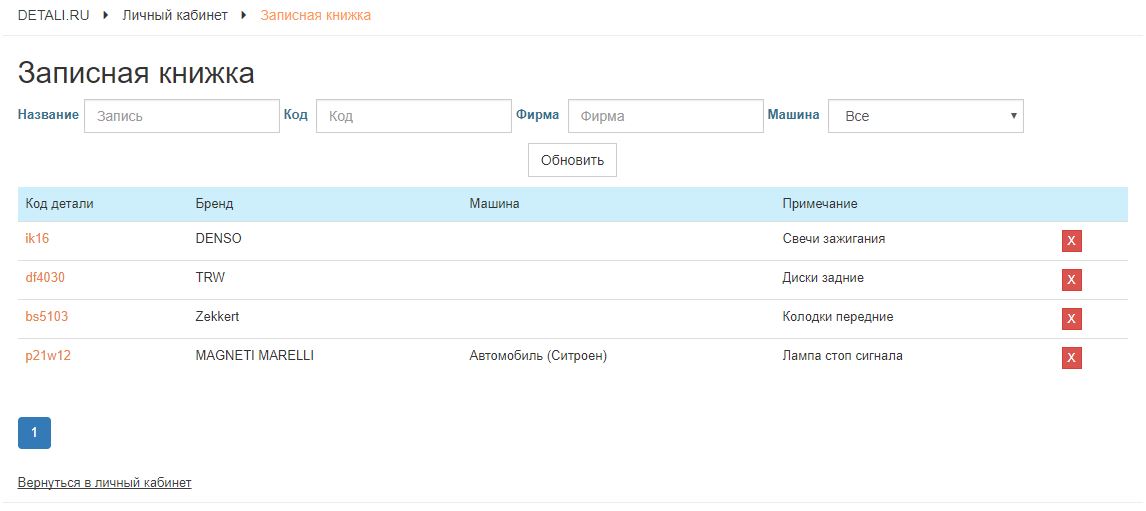Screen dimensions: 1146x511
Task: Navigate to Личный кабинет breadcrumb
Action: point(175,16)
